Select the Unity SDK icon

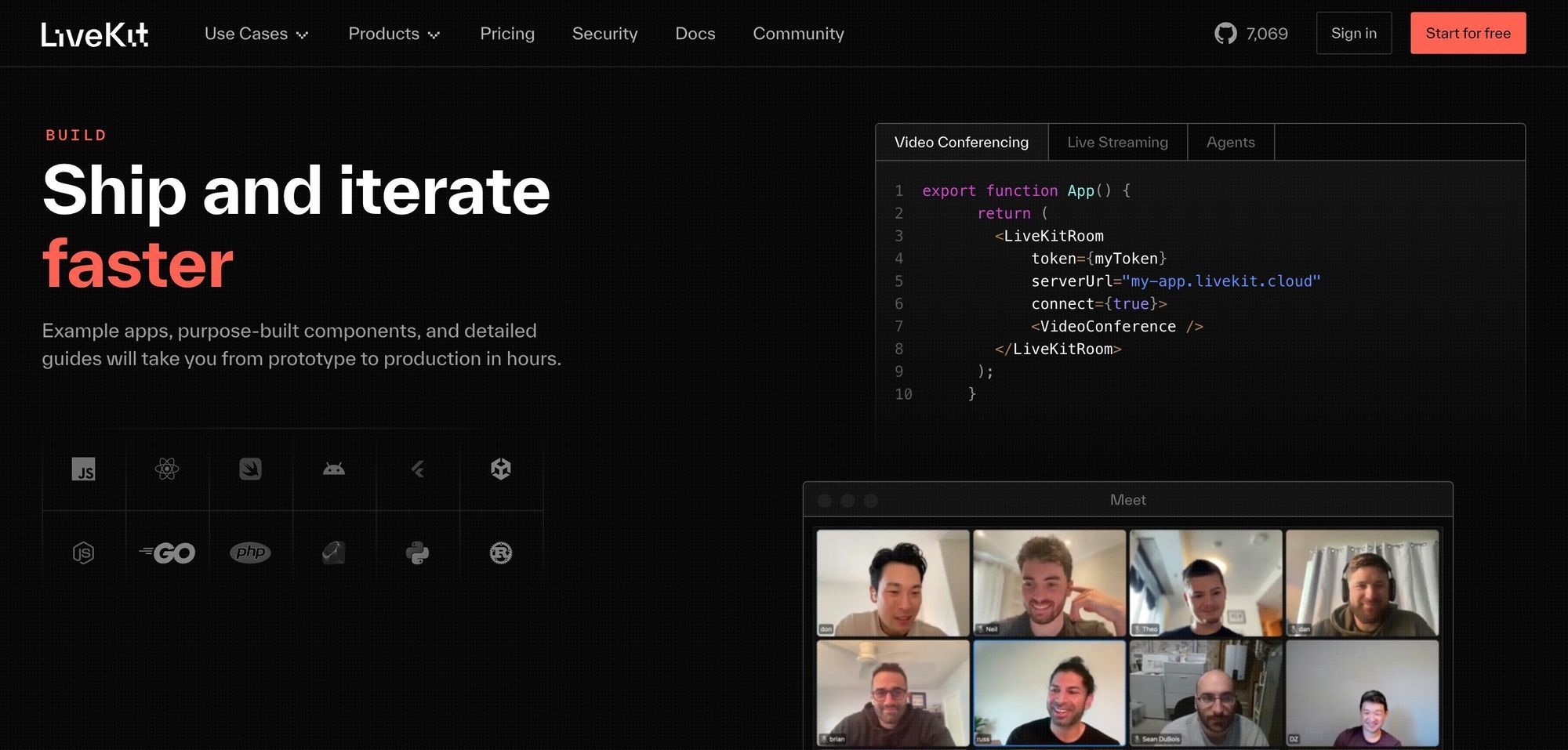pyautogui.click(x=501, y=469)
